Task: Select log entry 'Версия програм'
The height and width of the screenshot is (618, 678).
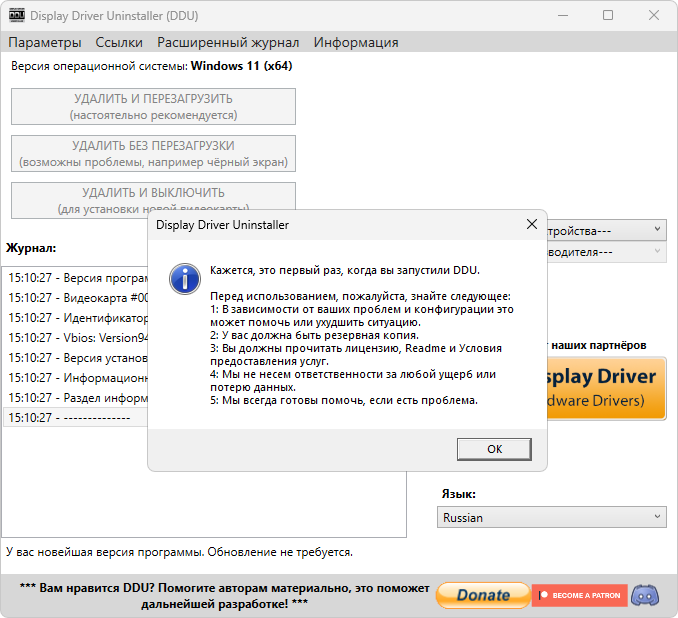Action: tap(76, 278)
